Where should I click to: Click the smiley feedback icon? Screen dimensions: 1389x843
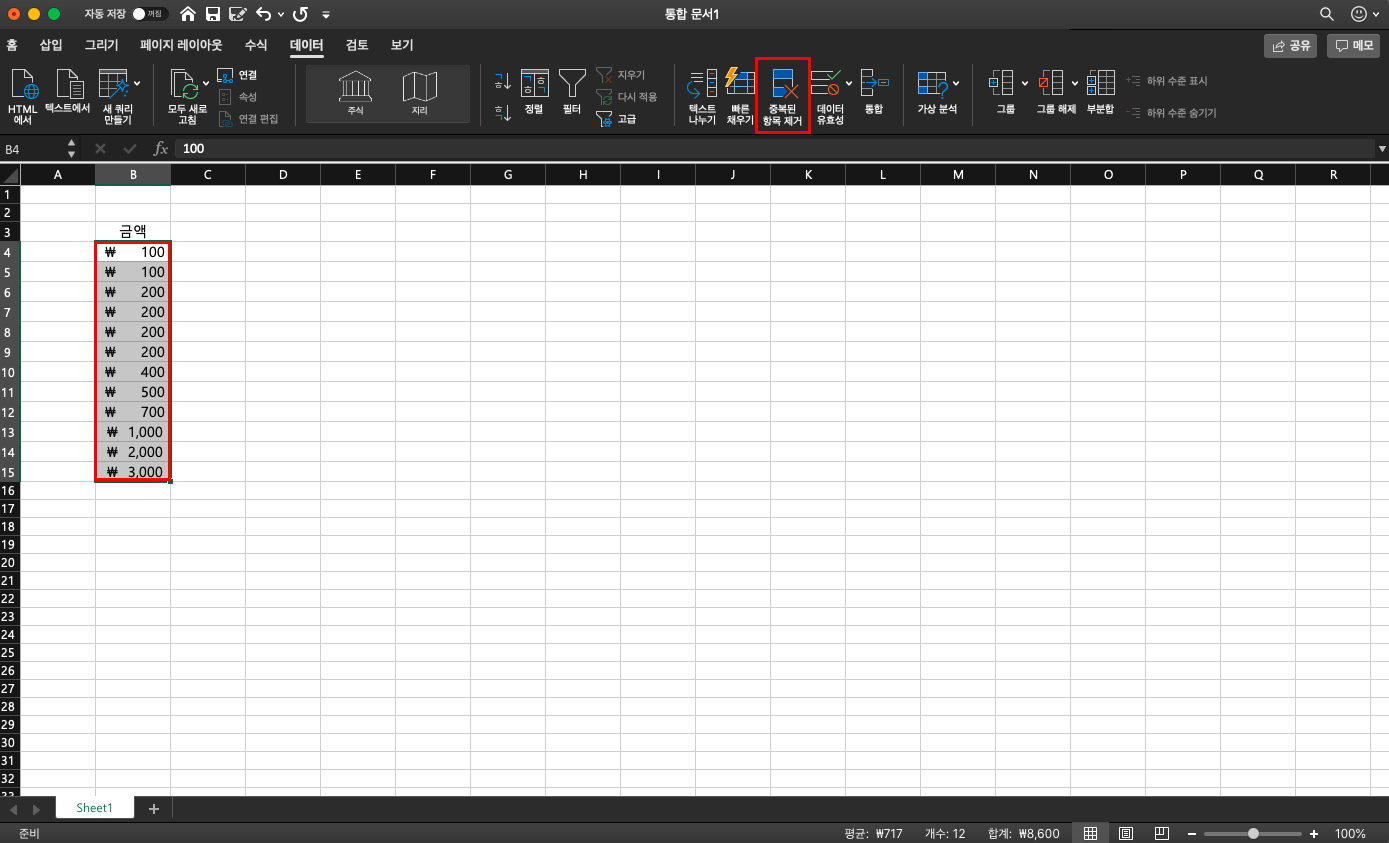1358,14
